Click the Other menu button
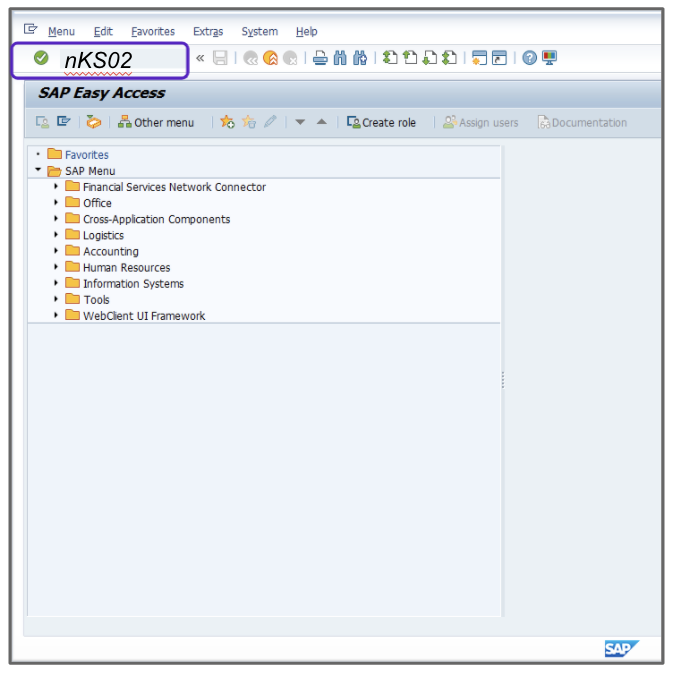Image resolution: width=678 pixels, height=676 pixels. coord(156,122)
